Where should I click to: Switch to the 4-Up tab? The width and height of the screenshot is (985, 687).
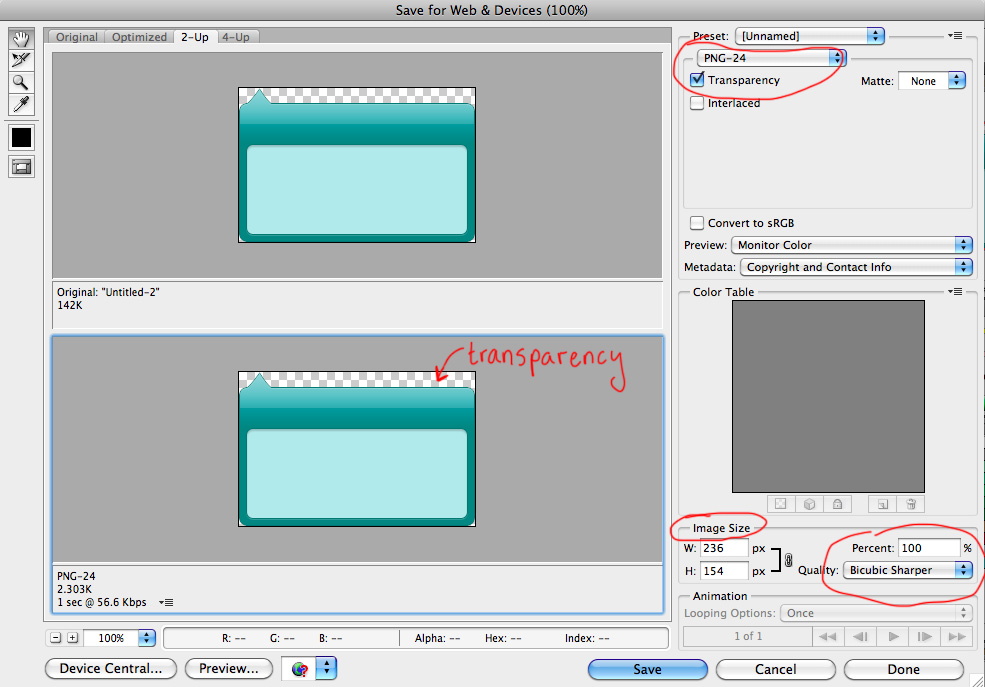(x=236, y=37)
